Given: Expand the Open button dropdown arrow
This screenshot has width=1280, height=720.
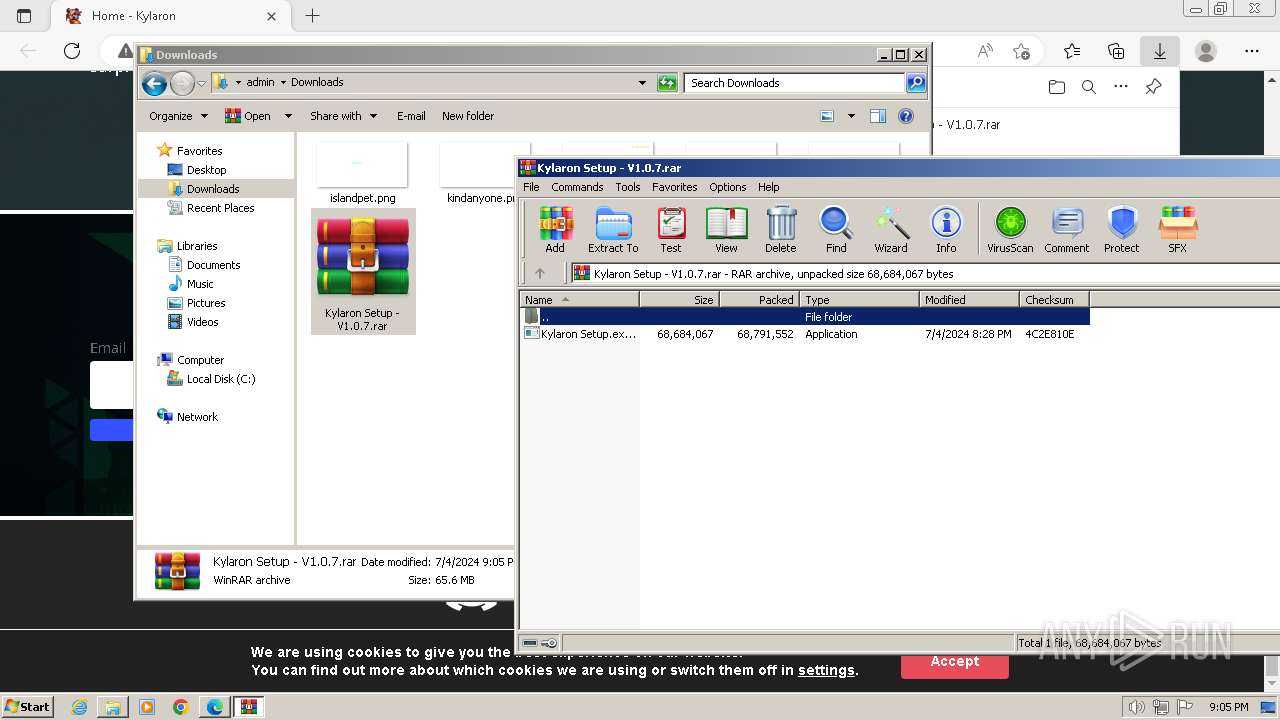Looking at the screenshot, I should [288, 116].
